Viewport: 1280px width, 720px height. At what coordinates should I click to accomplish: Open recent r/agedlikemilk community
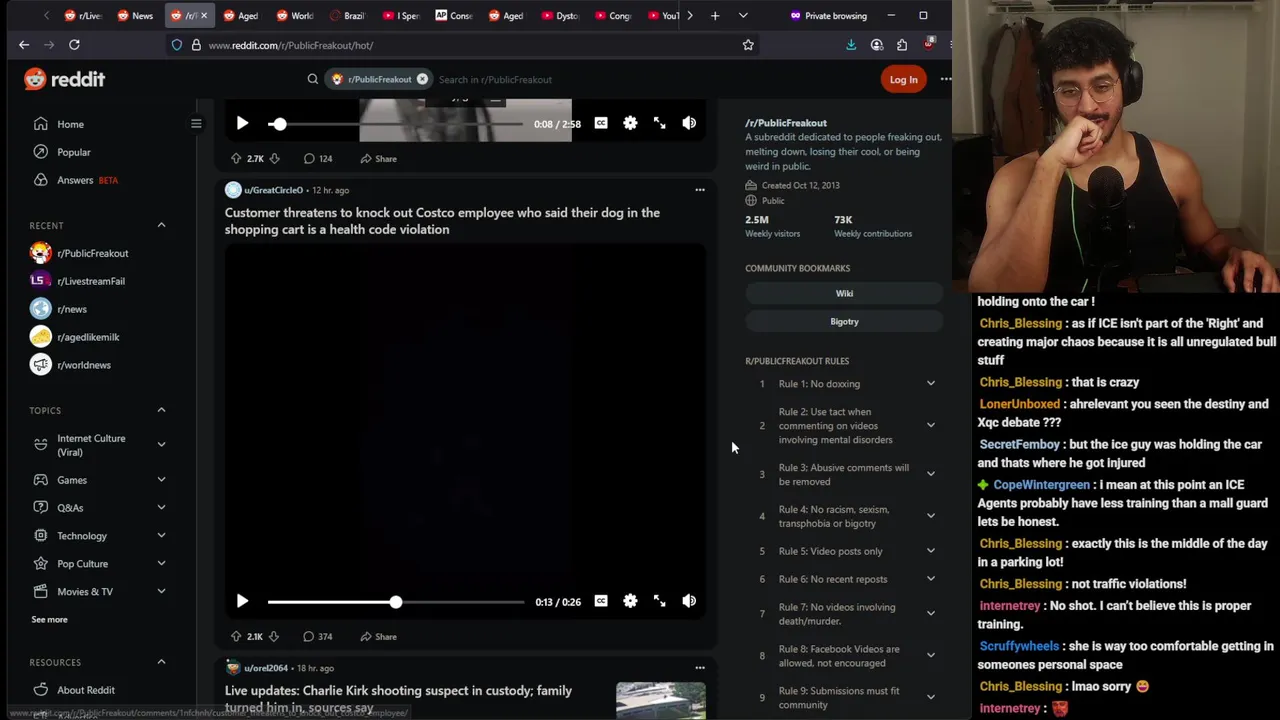pyautogui.click(x=88, y=337)
